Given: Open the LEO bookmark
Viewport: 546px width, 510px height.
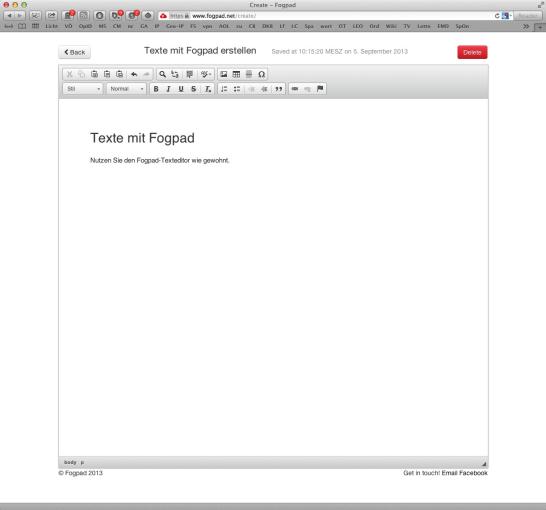Looking at the screenshot, I should [x=358, y=26].
